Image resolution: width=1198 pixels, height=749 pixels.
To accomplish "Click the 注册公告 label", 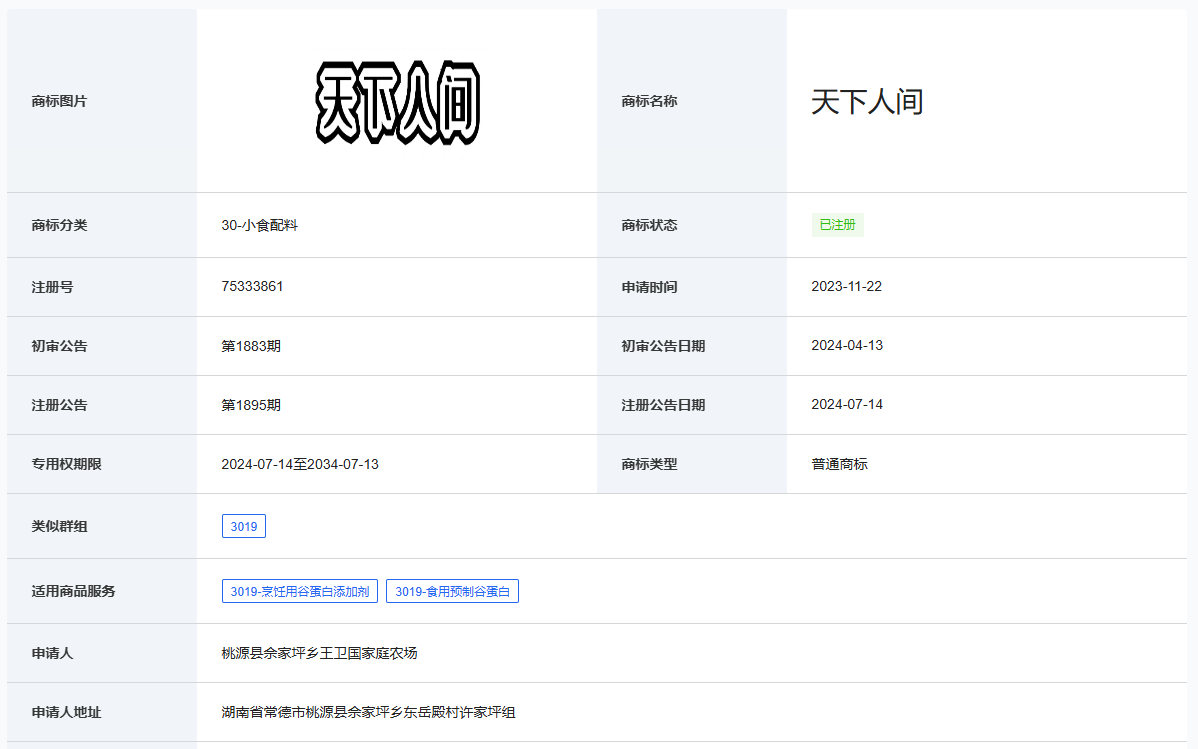I will 60,405.
